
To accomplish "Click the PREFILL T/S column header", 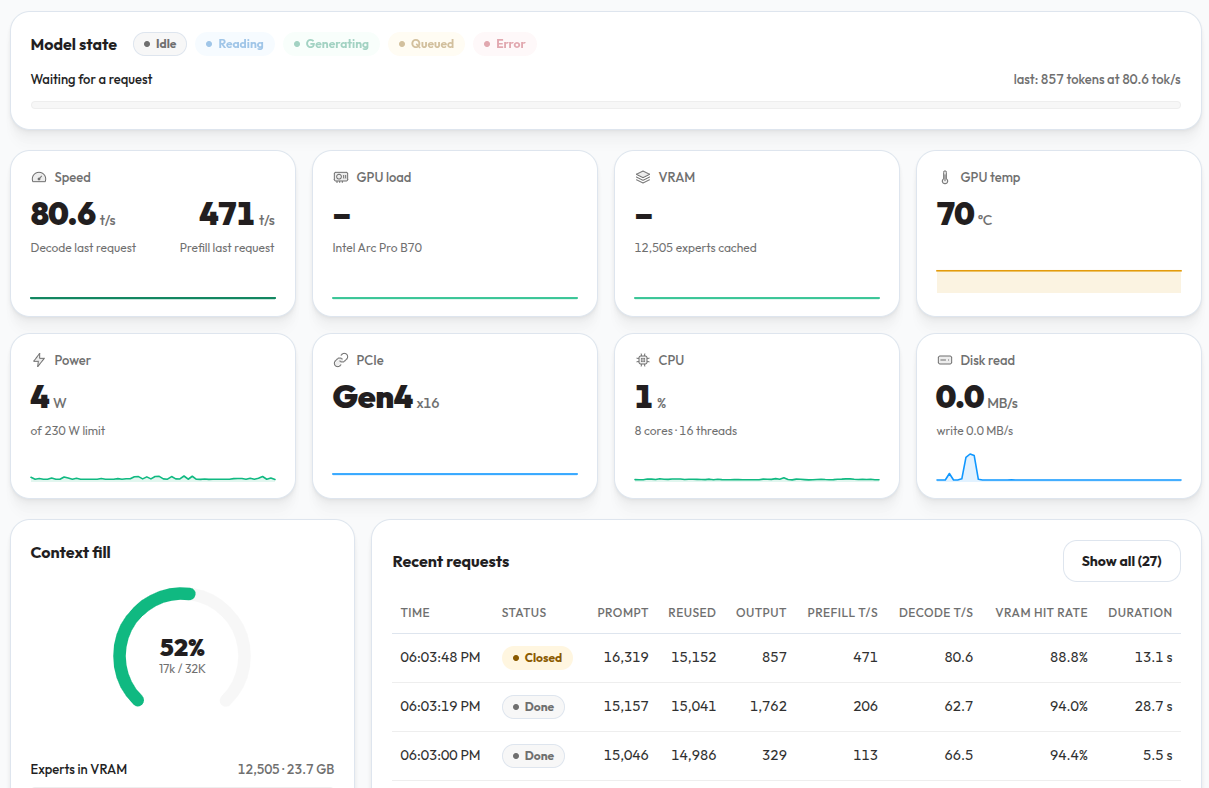I will [x=843, y=613].
